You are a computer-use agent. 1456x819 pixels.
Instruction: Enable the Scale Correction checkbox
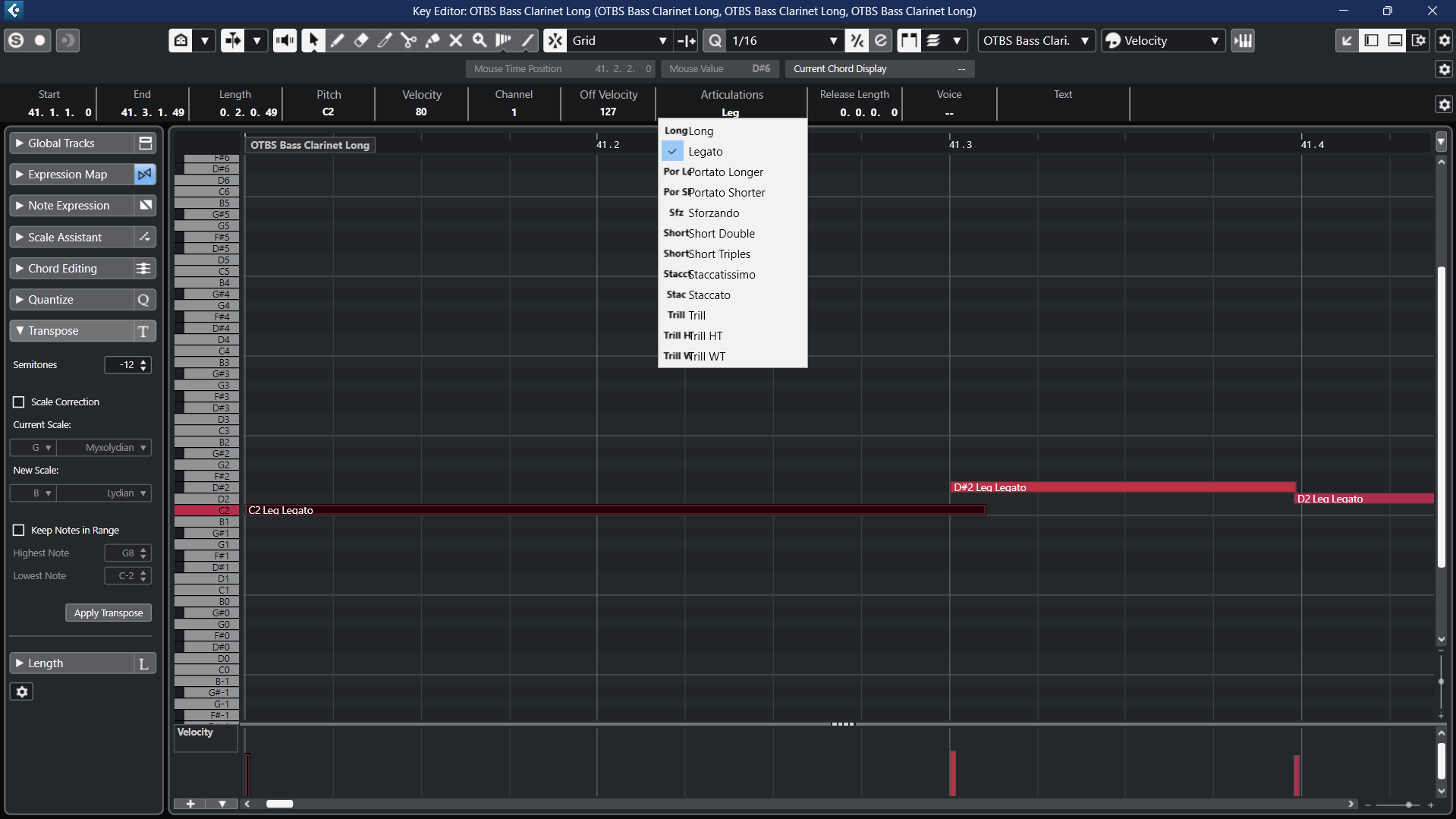point(19,402)
